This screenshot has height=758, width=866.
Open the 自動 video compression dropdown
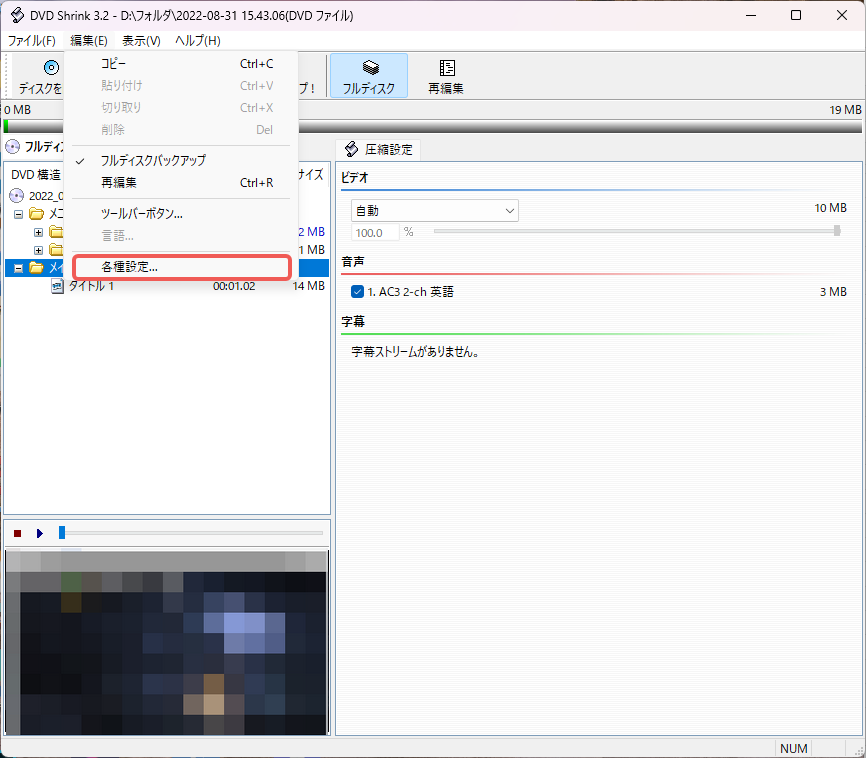tap(510, 210)
